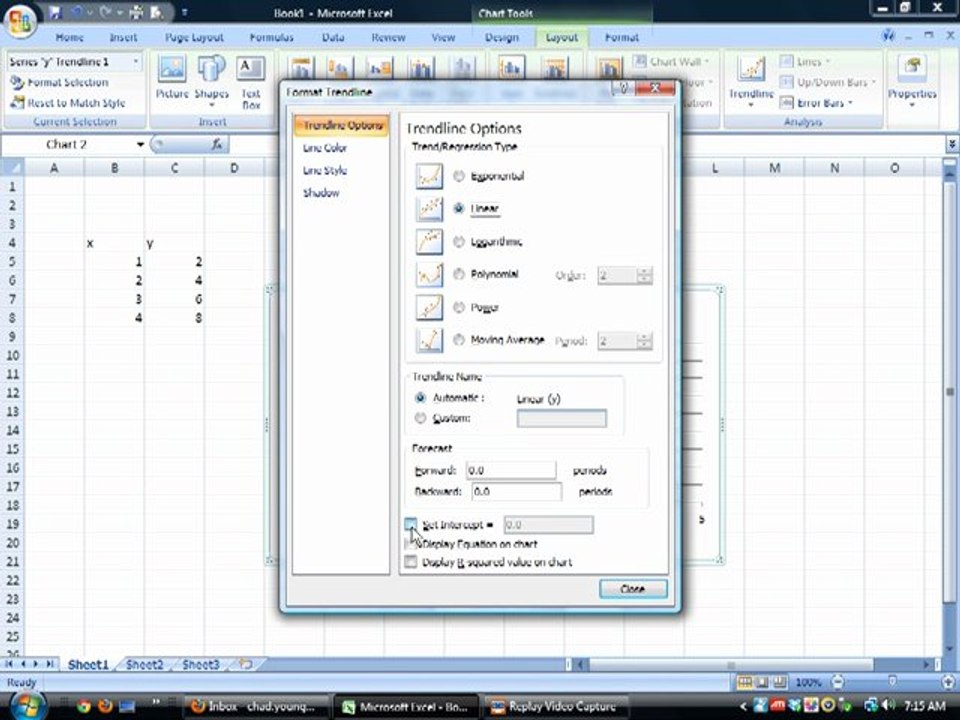Click the Close button in dialog
The width and height of the screenshot is (960, 720).
(x=632, y=588)
